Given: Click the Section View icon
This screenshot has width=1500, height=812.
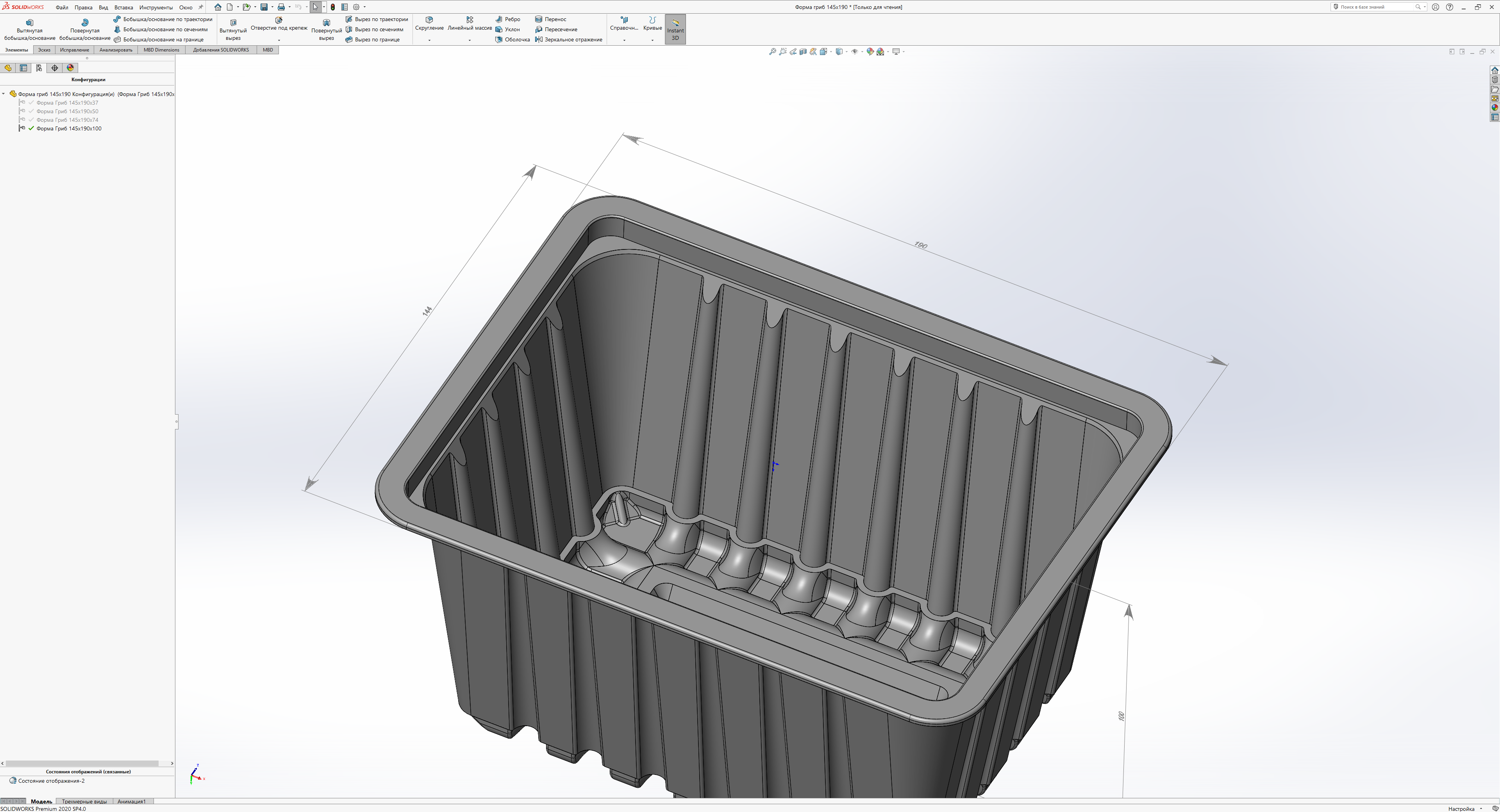Looking at the screenshot, I should click(803, 52).
